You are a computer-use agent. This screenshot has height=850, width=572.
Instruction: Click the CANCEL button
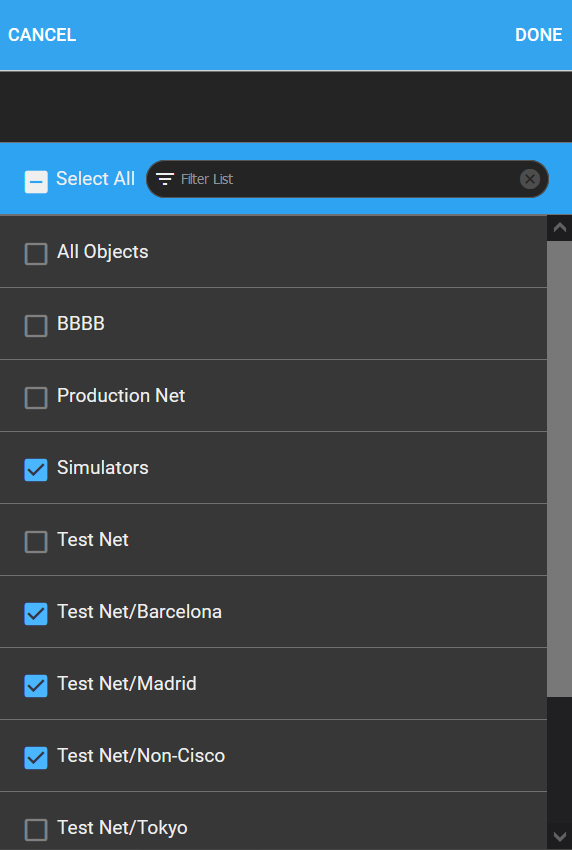point(42,35)
